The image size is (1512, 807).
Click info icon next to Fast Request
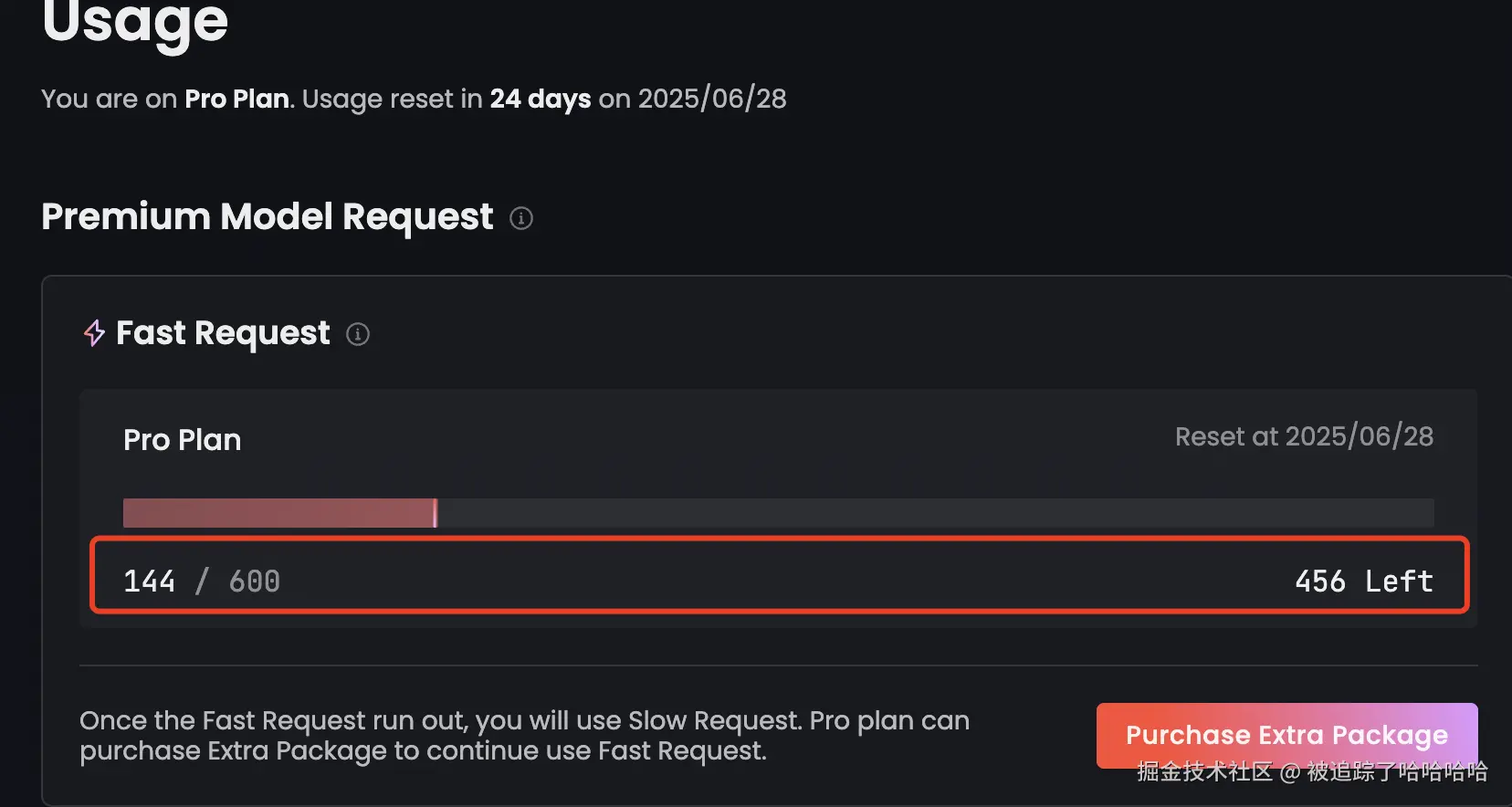pos(358,334)
